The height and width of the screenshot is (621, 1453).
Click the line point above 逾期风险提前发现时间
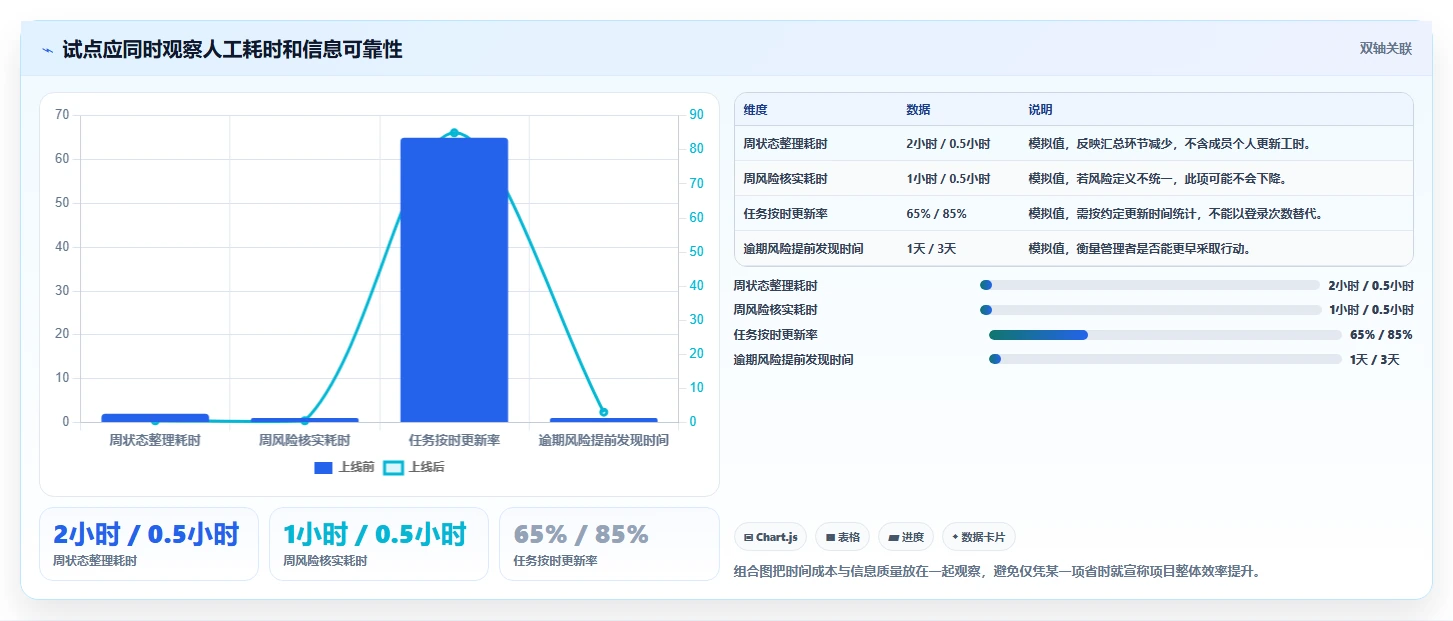pyautogui.click(x=603, y=412)
